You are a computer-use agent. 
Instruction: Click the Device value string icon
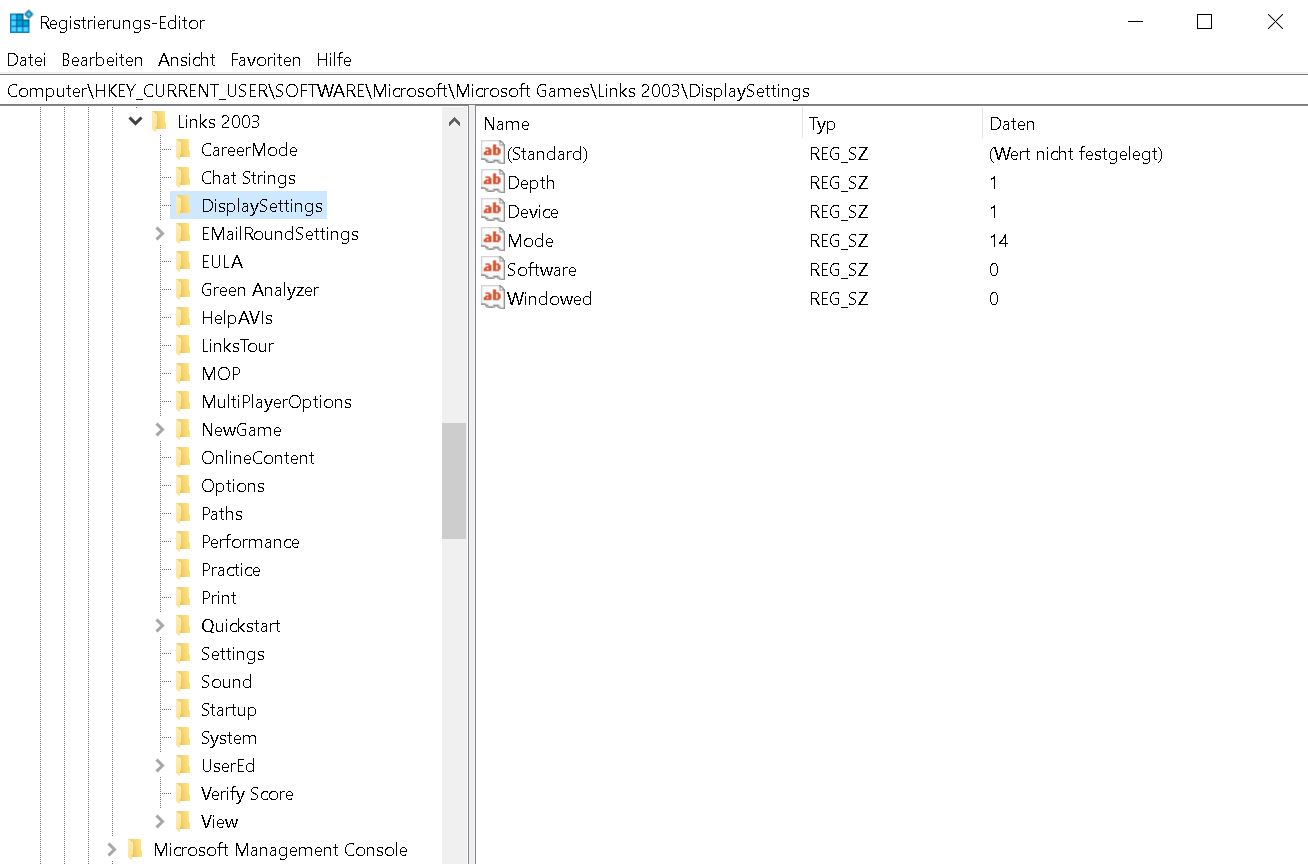tap(493, 211)
